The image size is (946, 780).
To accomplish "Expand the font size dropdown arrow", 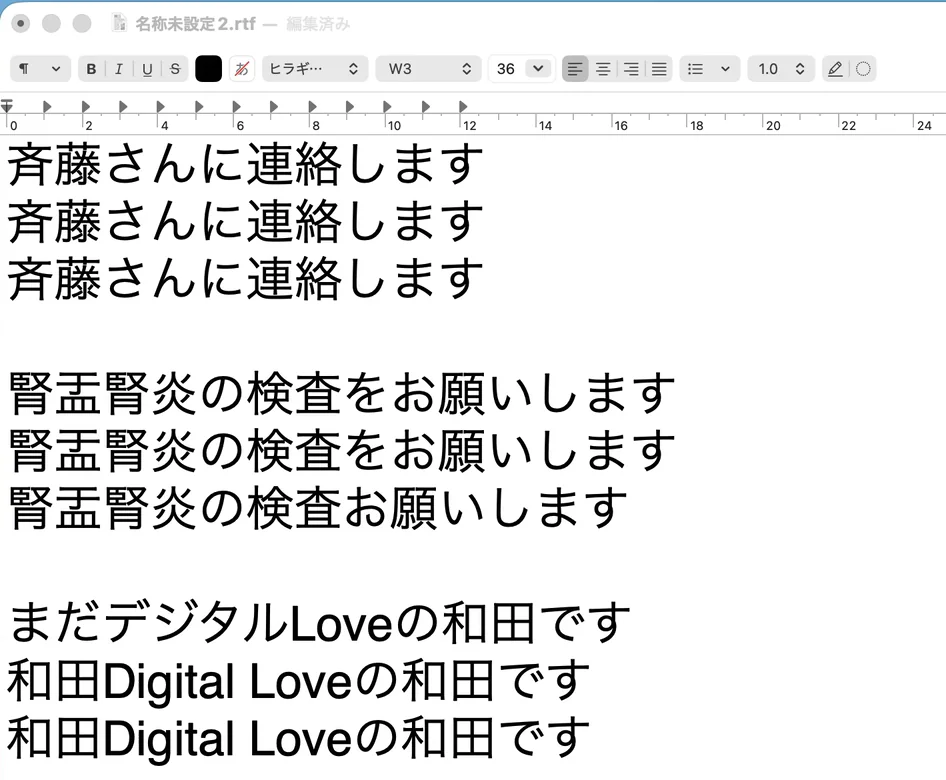I will [x=538, y=68].
